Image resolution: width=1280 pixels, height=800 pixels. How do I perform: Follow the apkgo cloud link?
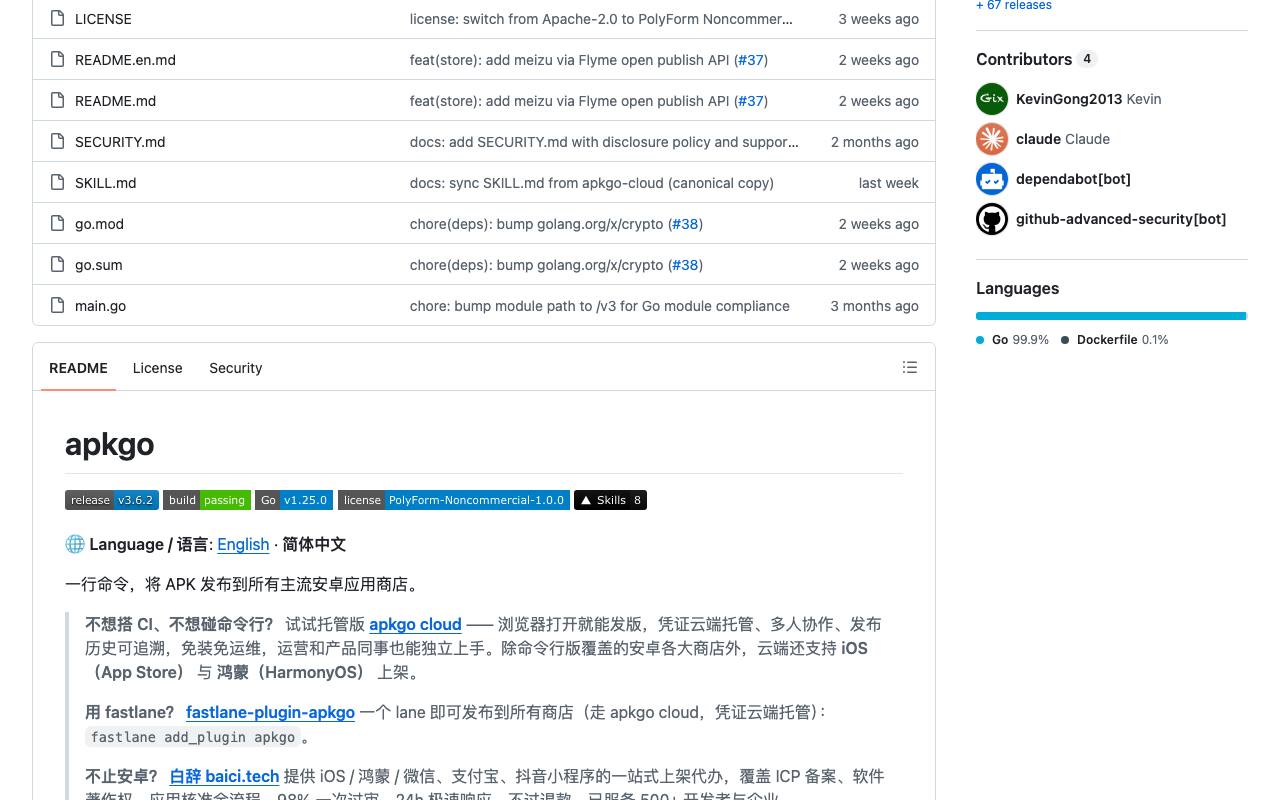point(415,624)
